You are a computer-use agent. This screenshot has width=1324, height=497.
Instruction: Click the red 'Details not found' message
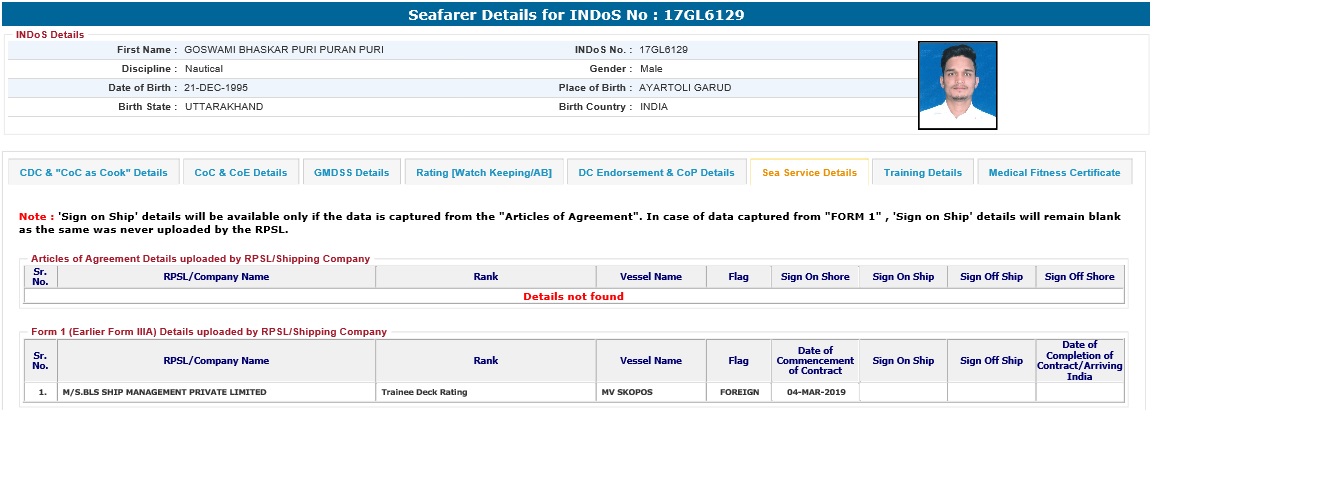tap(573, 297)
